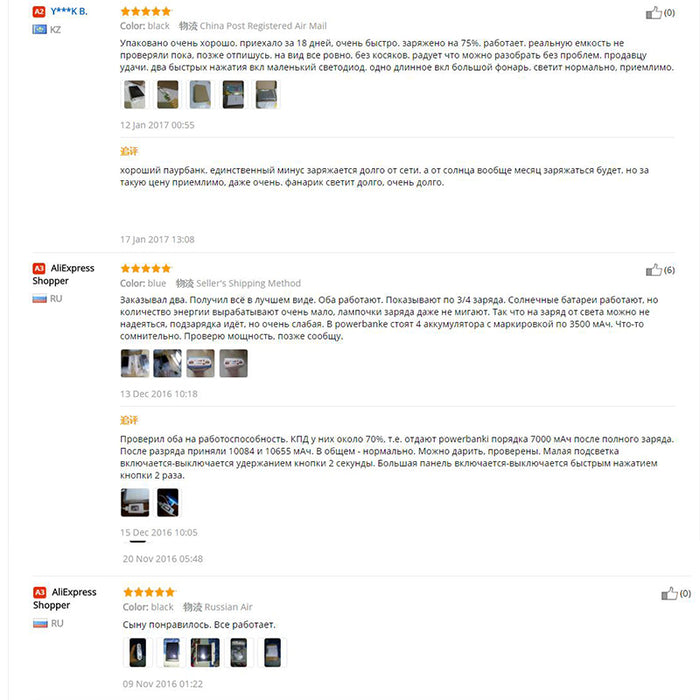Click the A2 level badge near Y***K B.
Image resolution: width=700 pixels, height=700 pixels.
pyautogui.click(x=39, y=12)
